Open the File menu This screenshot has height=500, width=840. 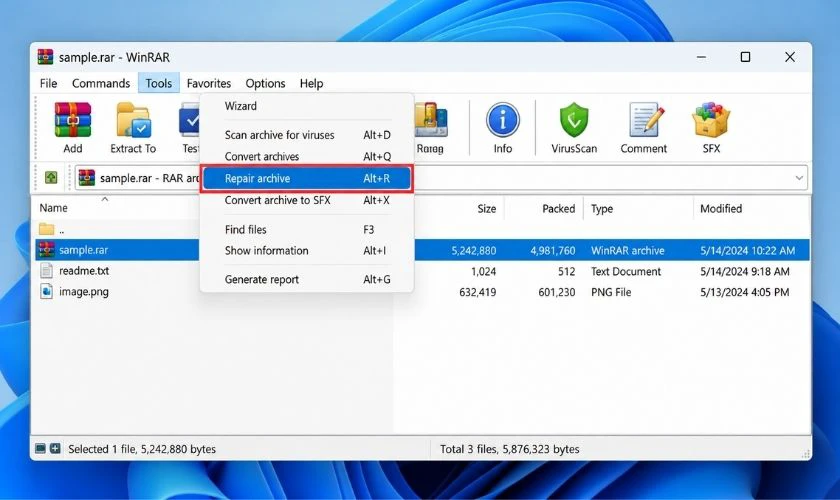(48, 84)
